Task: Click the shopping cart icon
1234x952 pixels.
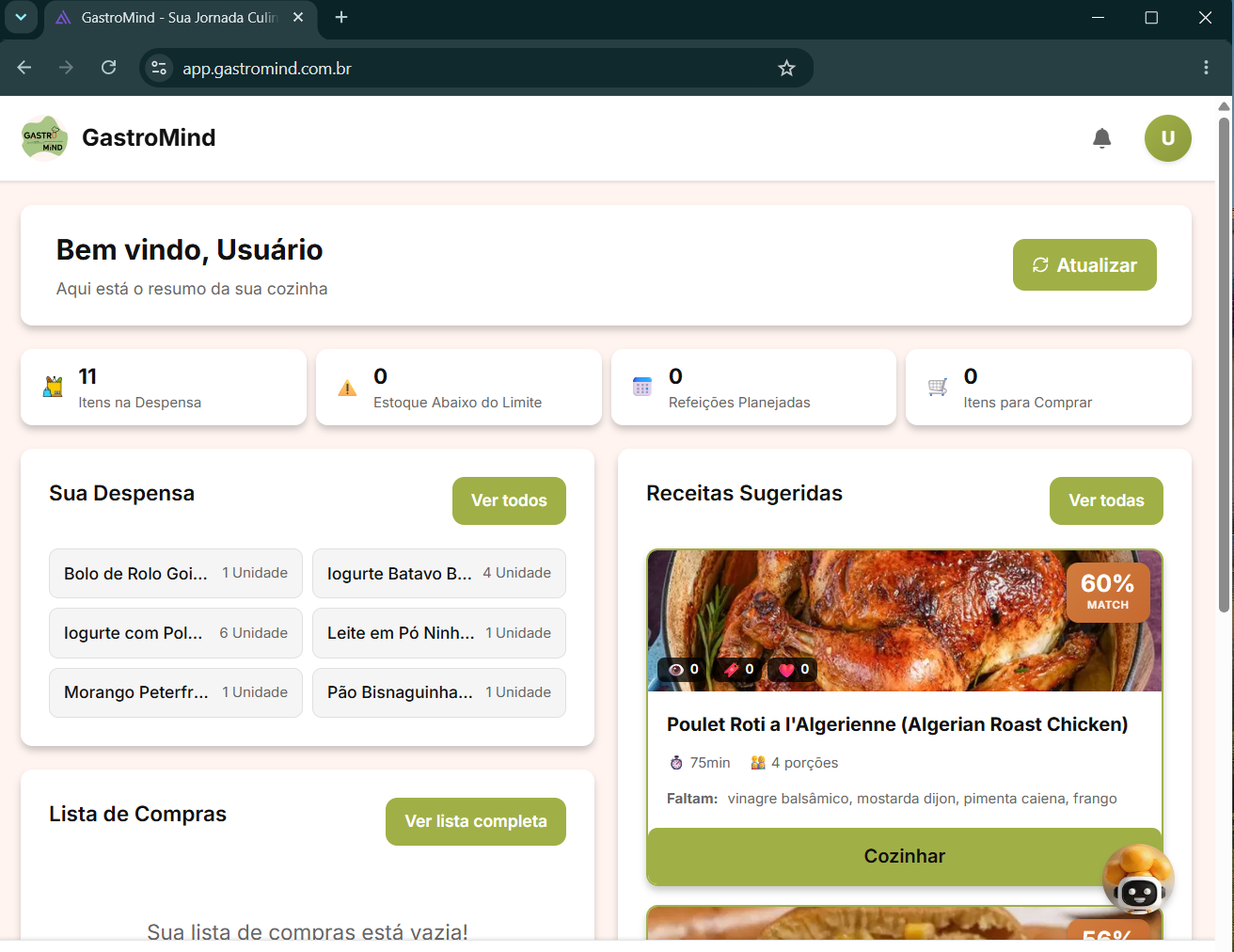Action: (x=938, y=387)
